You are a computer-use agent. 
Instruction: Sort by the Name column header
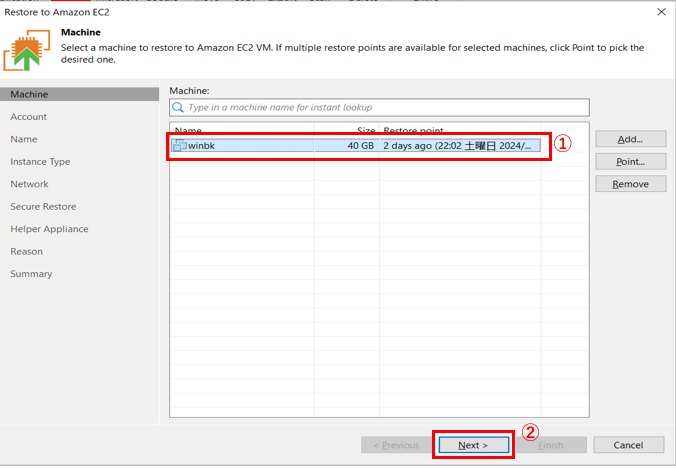(243, 129)
